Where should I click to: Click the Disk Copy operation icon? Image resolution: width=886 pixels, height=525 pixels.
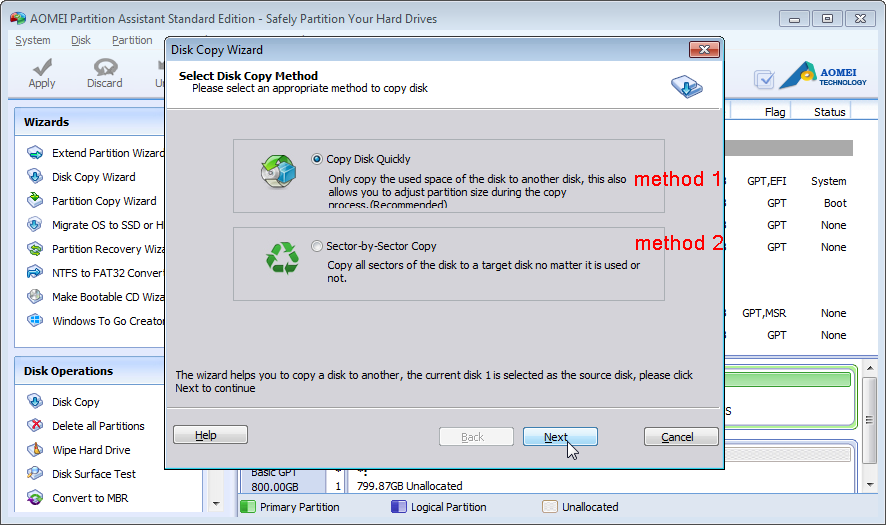click(x=35, y=401)
